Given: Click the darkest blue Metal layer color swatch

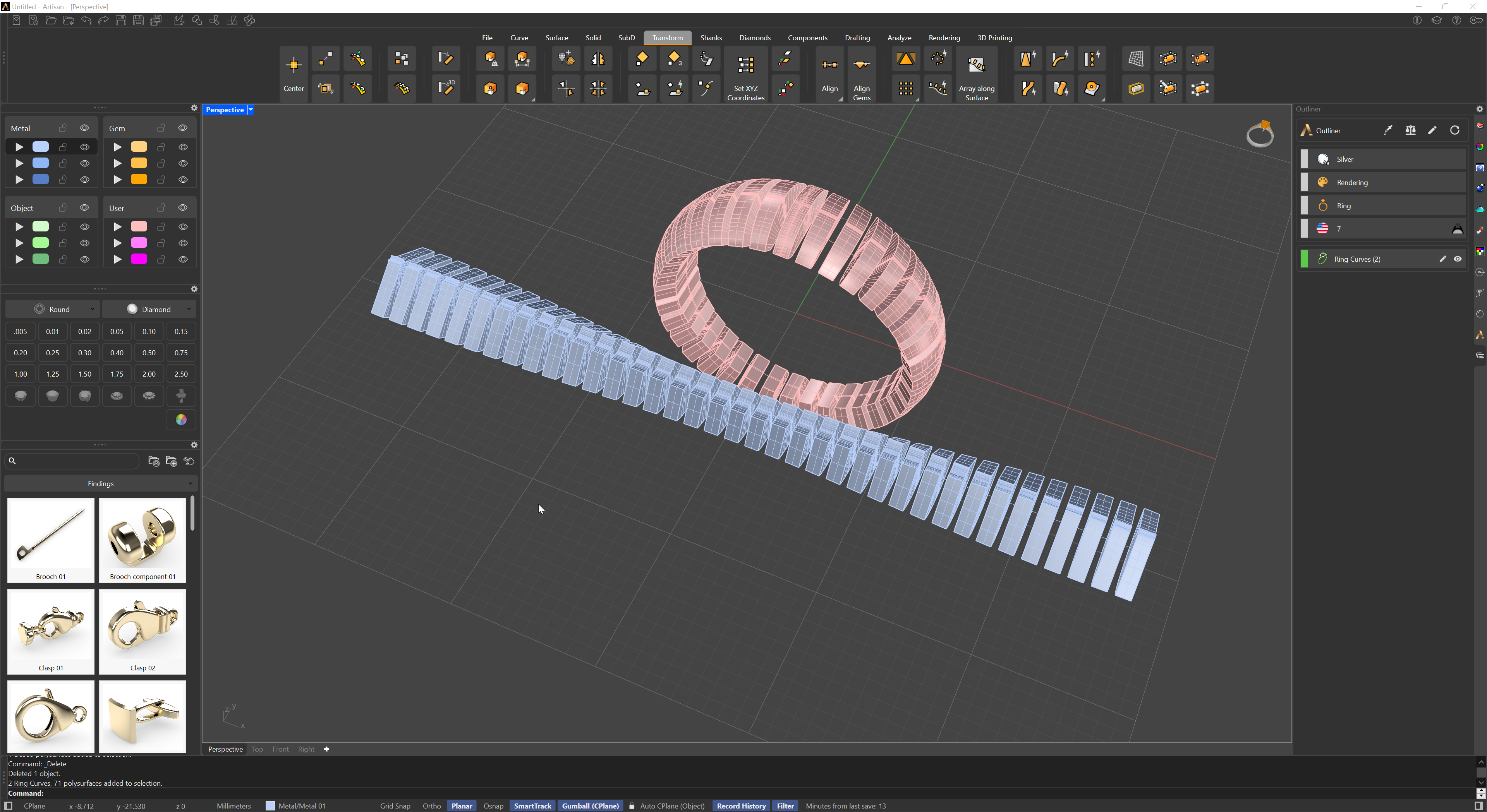Looking at the screenshot, I should pos(40,180).
